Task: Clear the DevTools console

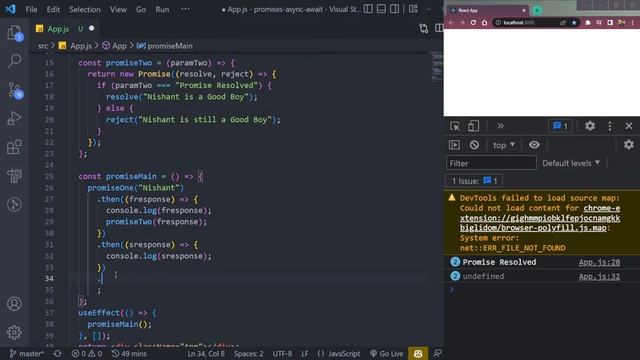Action: point(474,145)
